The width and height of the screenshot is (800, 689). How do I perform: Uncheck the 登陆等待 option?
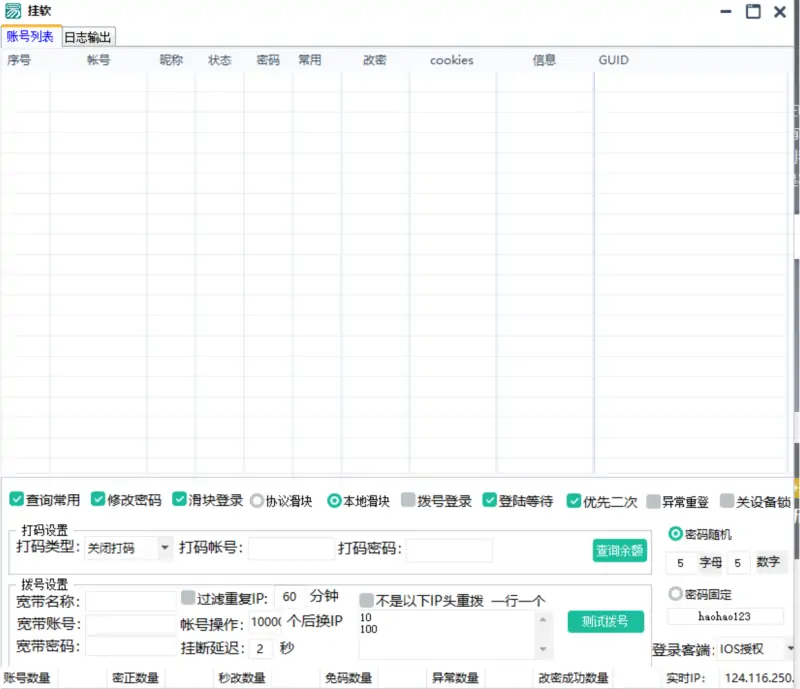(490, 501)
